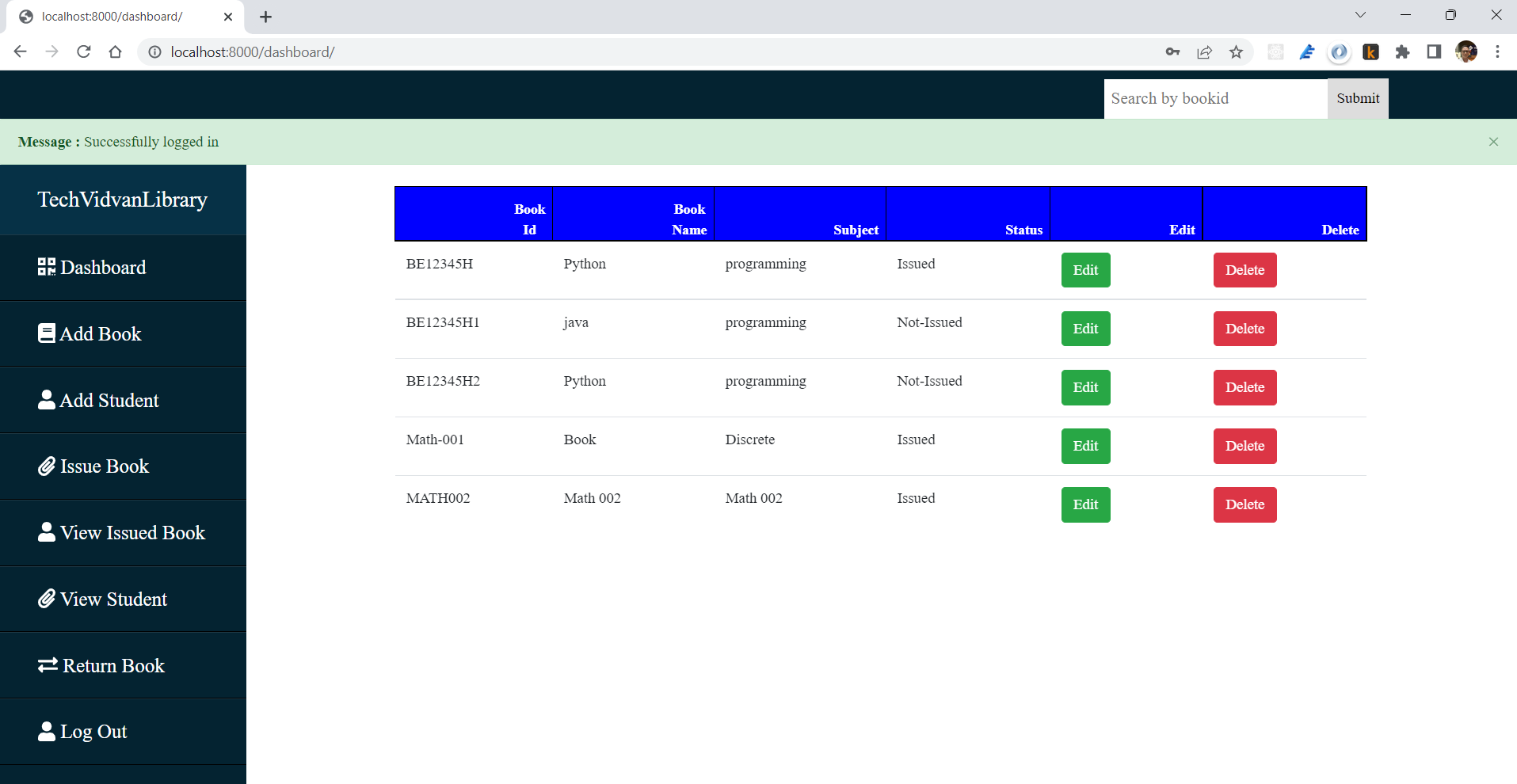Click the Log Out user icon

pyautogui.click(x=45, y=730)
